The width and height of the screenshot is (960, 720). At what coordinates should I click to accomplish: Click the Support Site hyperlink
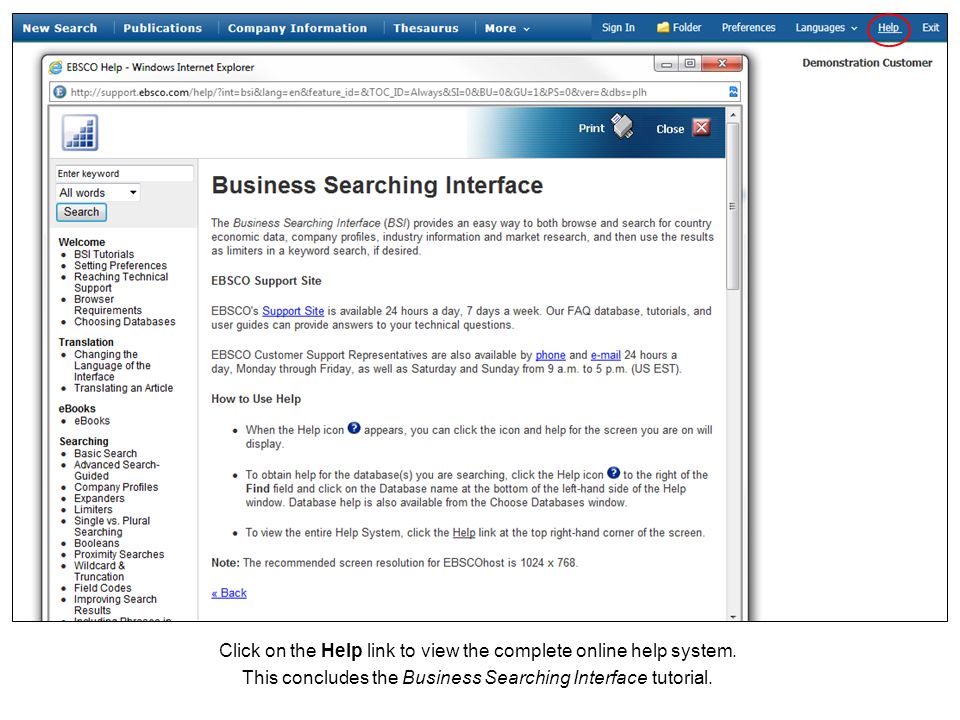(x=293, y=311)
